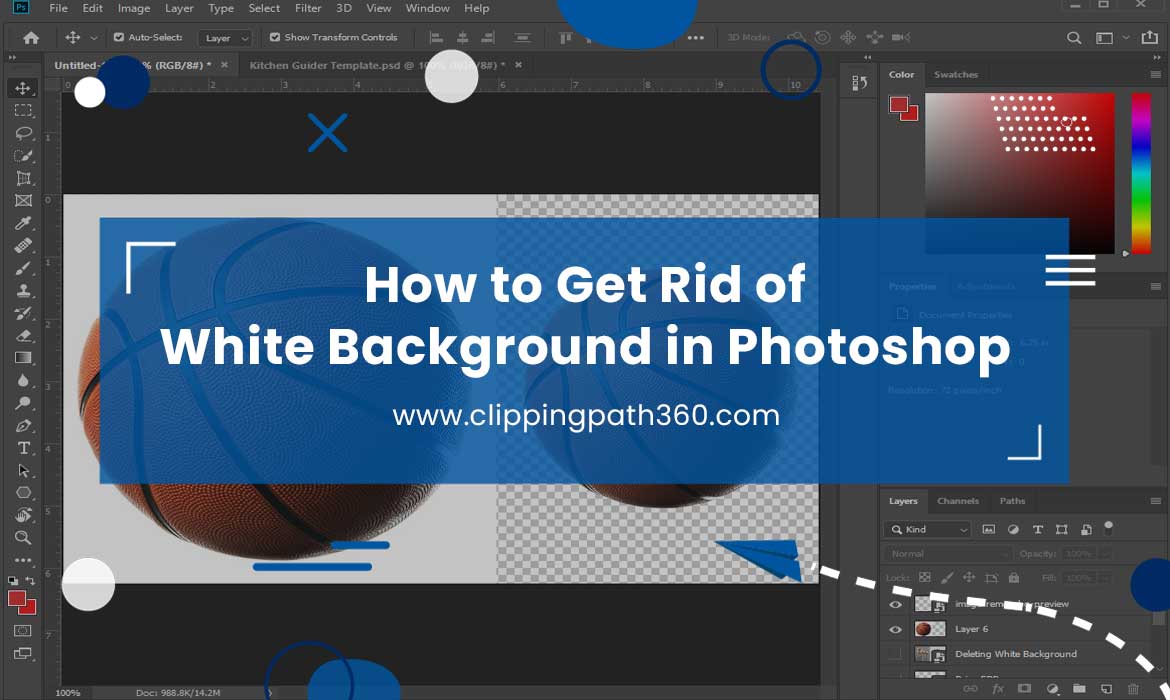
Task: Select the Brush tool
Action: pos(23,267)
